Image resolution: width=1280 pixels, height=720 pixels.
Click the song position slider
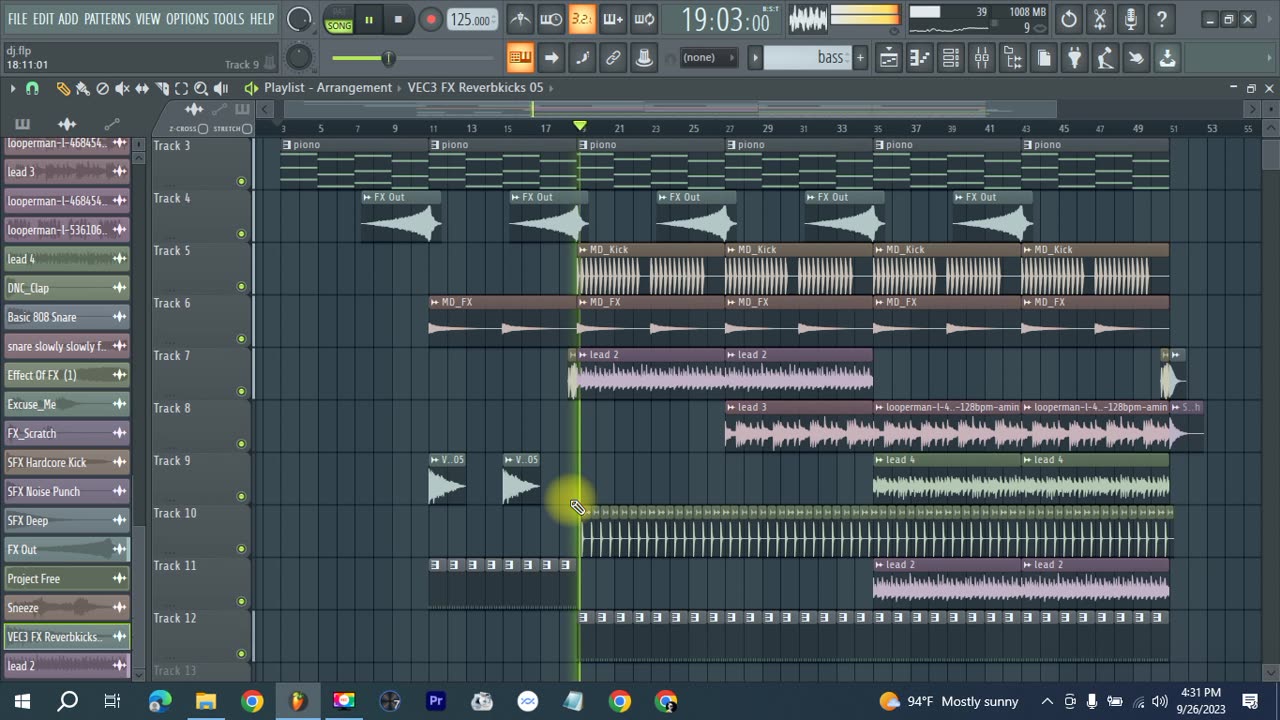point(390,58)
